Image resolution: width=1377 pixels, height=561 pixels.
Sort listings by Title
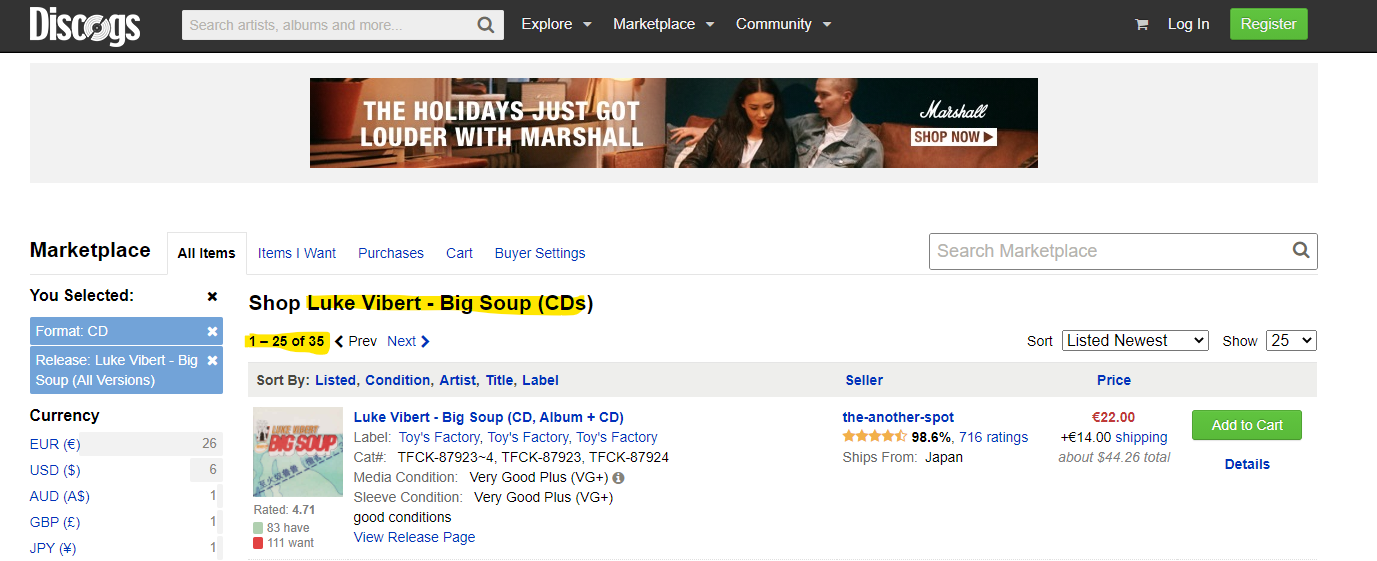coord(499,380)
